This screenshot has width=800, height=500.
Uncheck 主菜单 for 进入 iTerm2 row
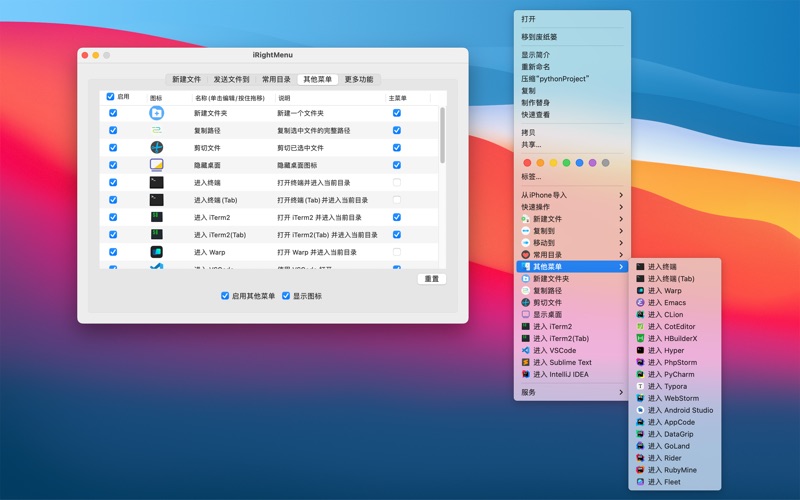coord(397,217)
